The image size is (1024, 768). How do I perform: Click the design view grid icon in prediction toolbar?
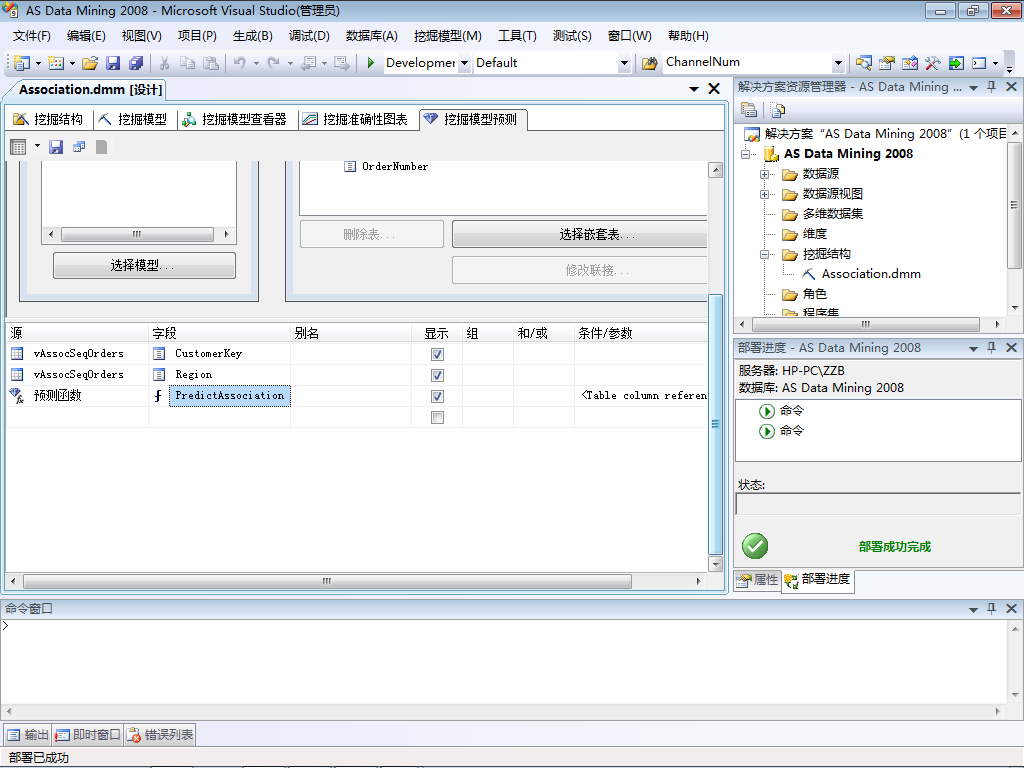pyautogui.click(x=18, y=147)
